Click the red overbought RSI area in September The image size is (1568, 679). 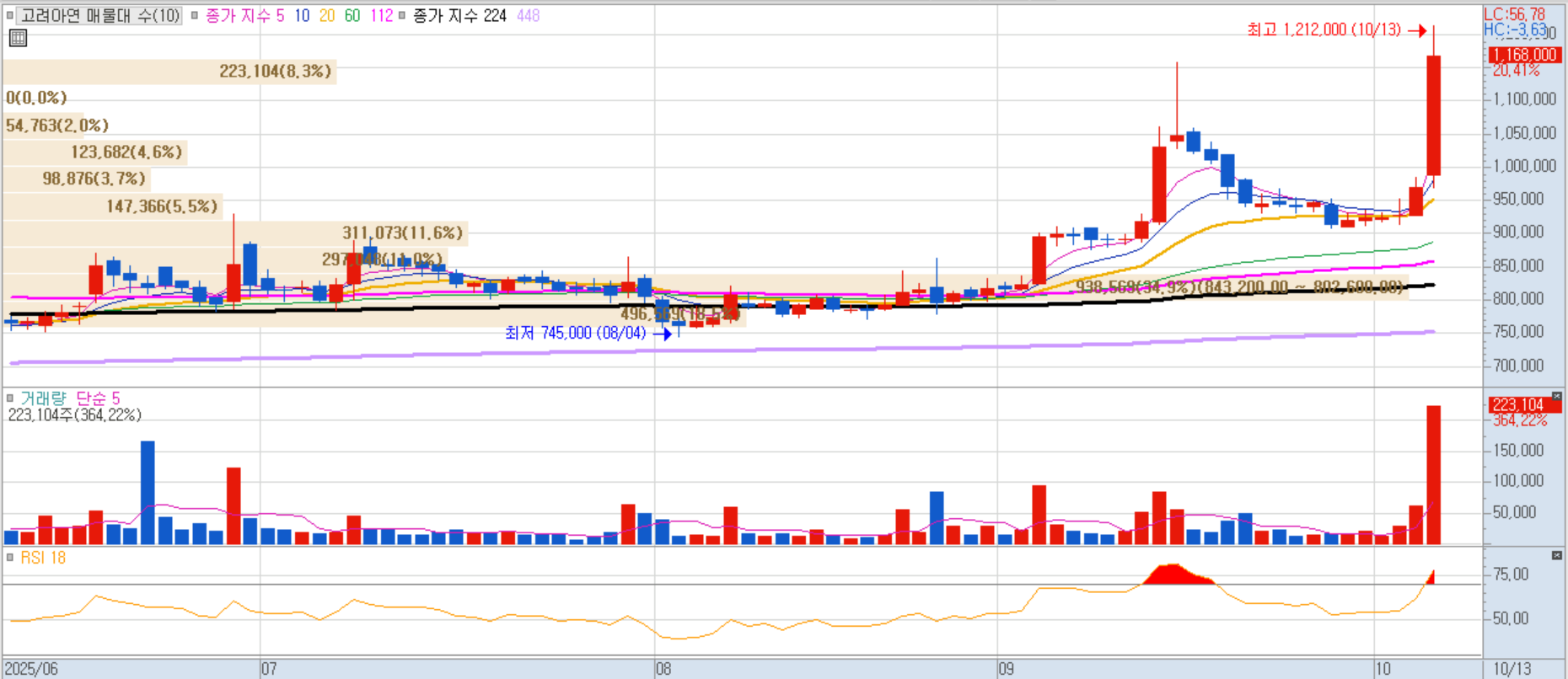tap(1178, 575)
